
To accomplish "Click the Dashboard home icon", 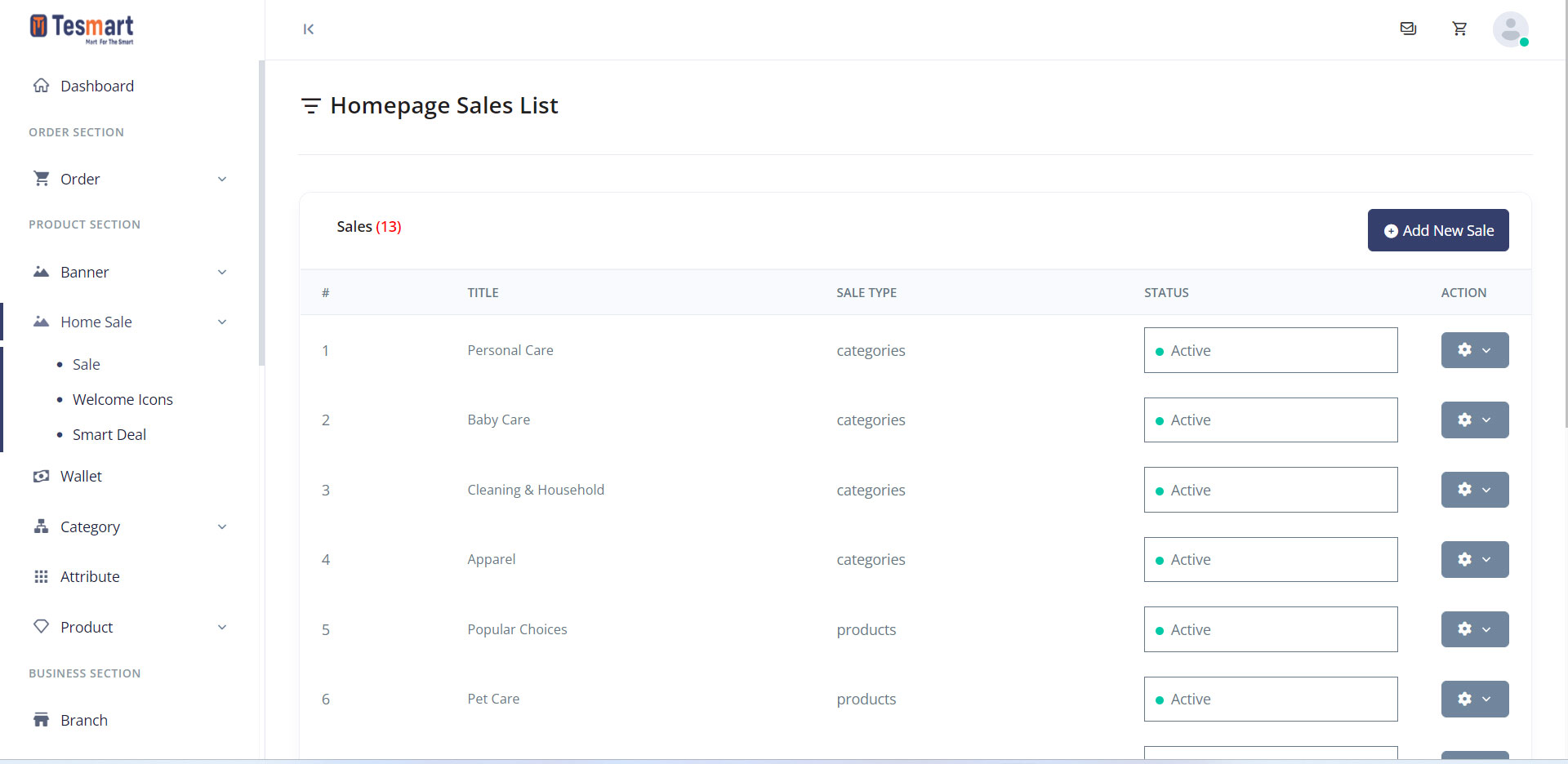I will click(41, 86).
